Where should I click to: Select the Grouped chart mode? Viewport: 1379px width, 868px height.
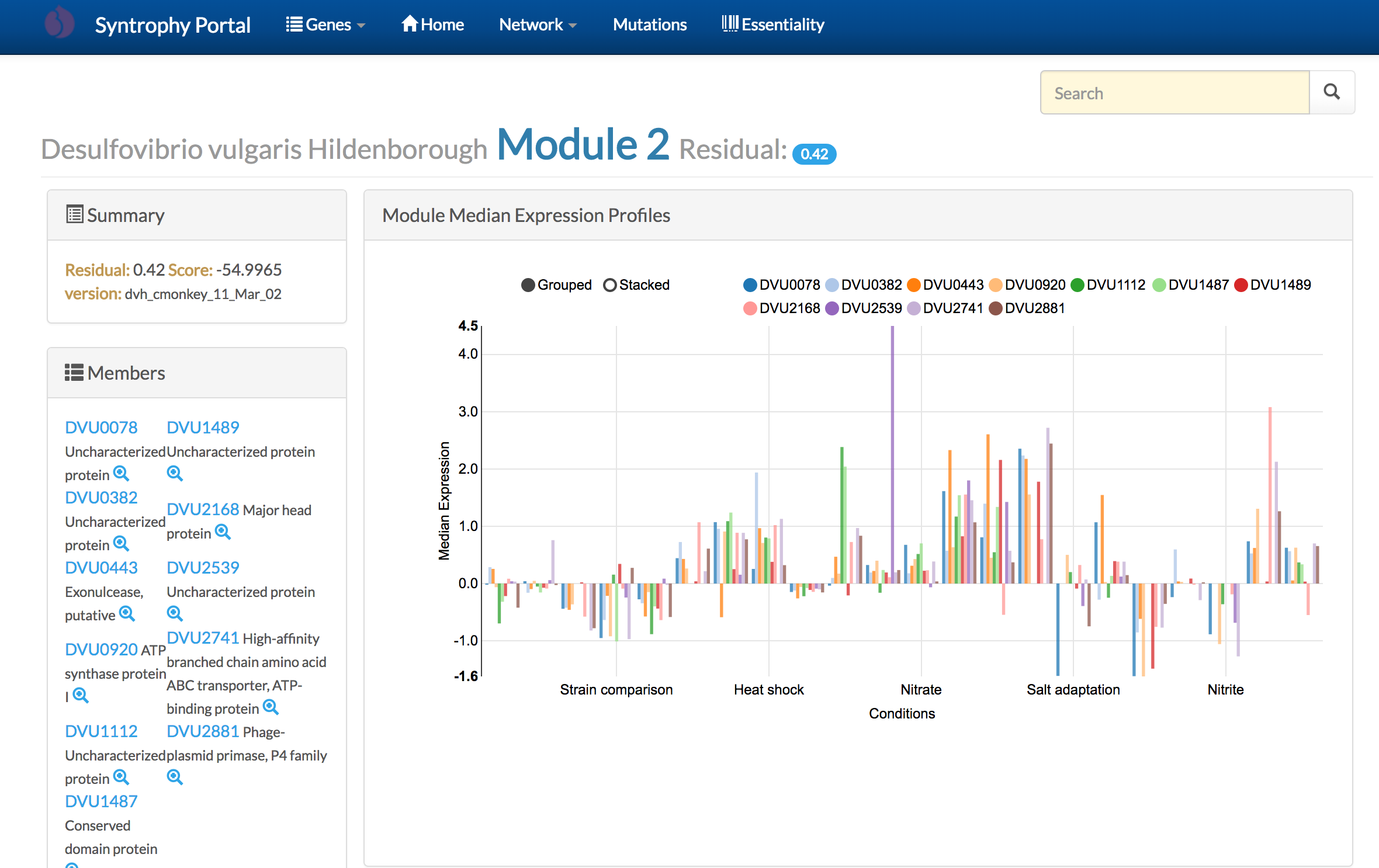(528, 285)
